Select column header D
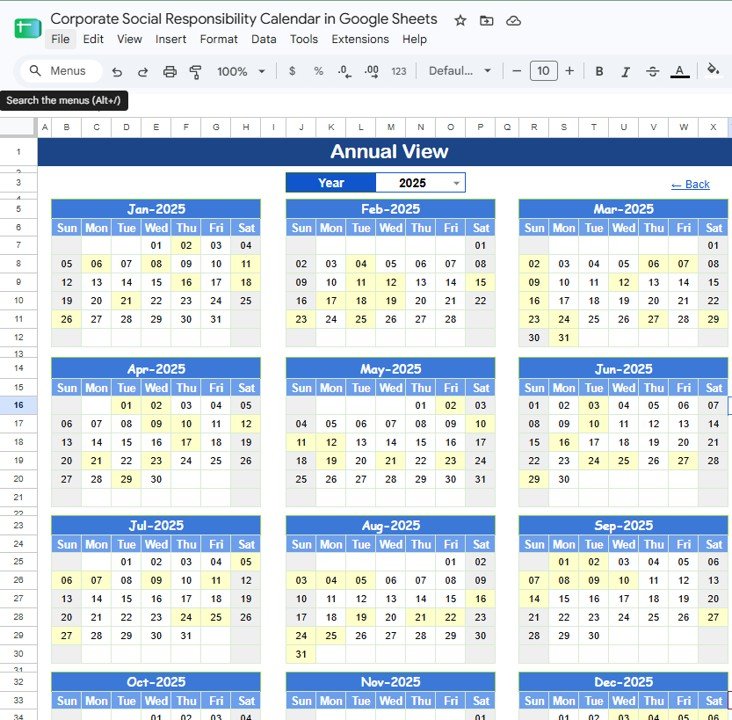The height and width of the screenshot is (720, 732). point(126,127)
